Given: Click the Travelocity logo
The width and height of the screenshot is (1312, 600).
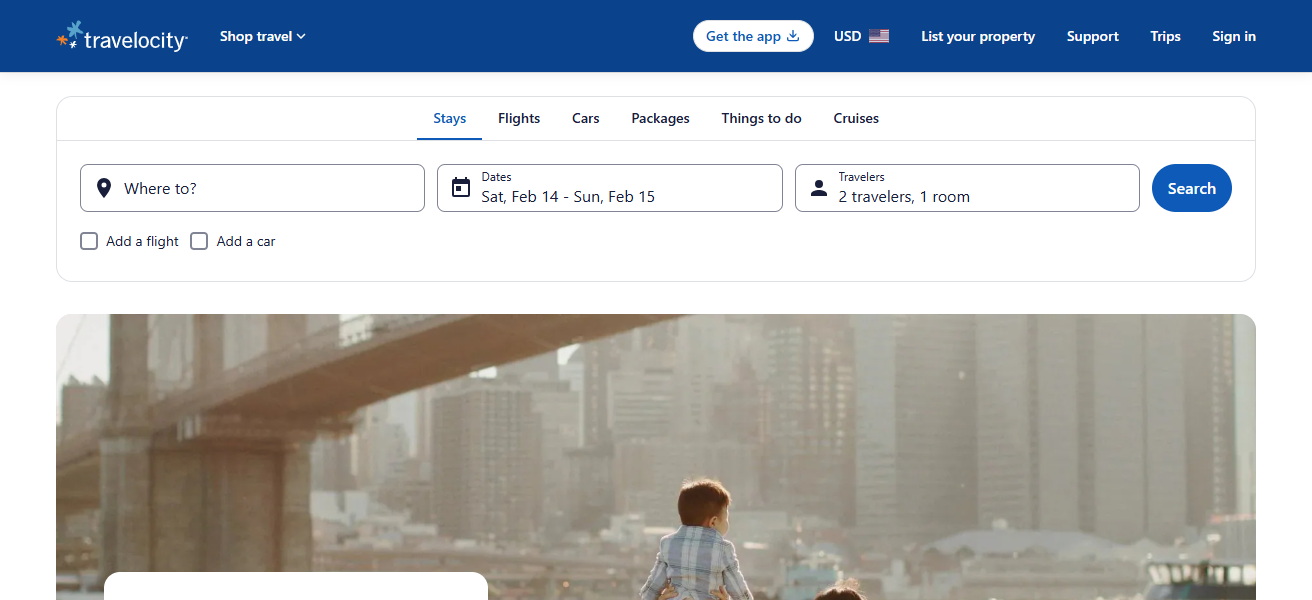Looking at the screenshot, I should 121,36.
